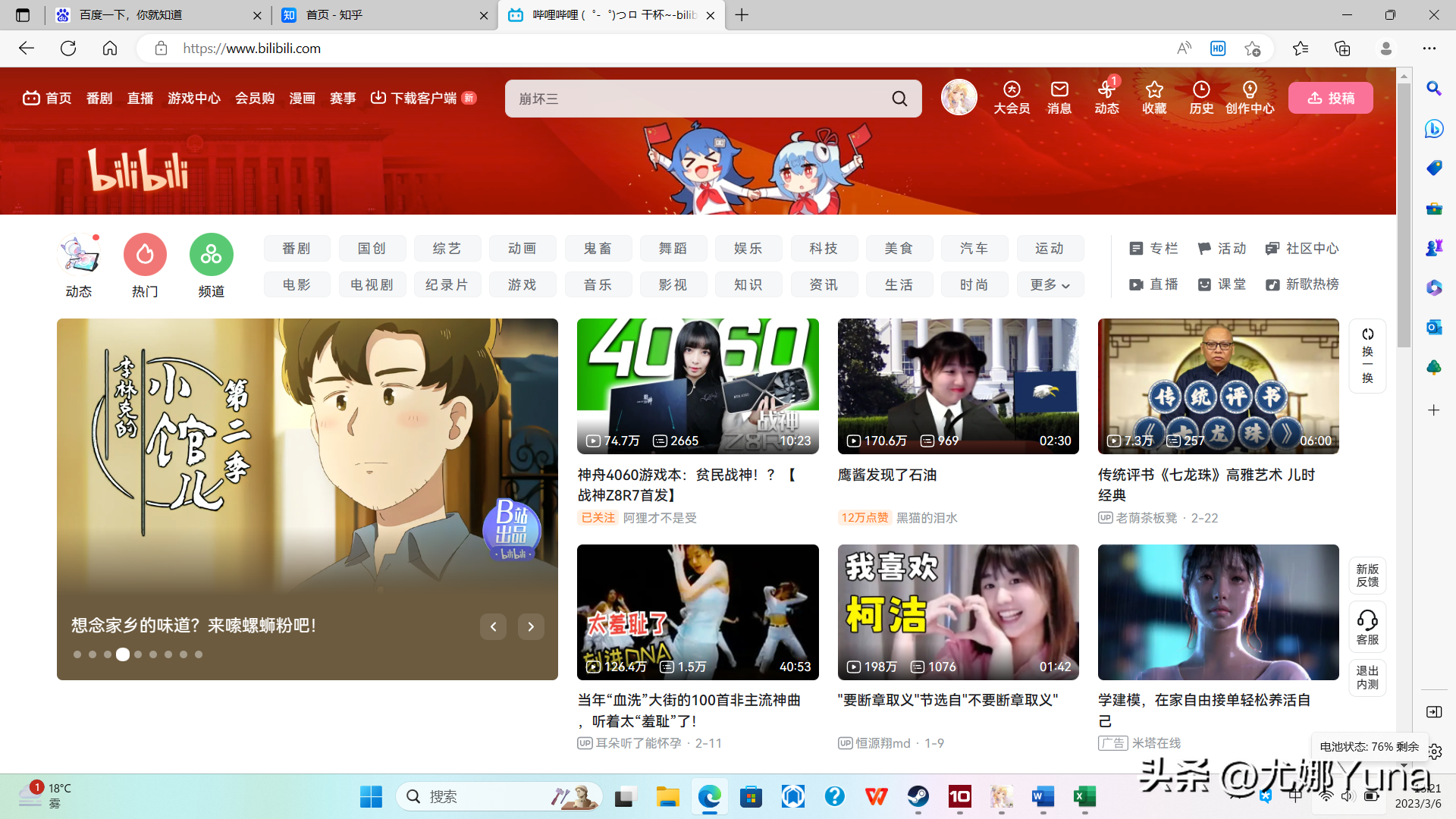The image size is (1456, 819).
Task: Open the 动态 feed icon in header
Action: click(x=1106, y=98)
